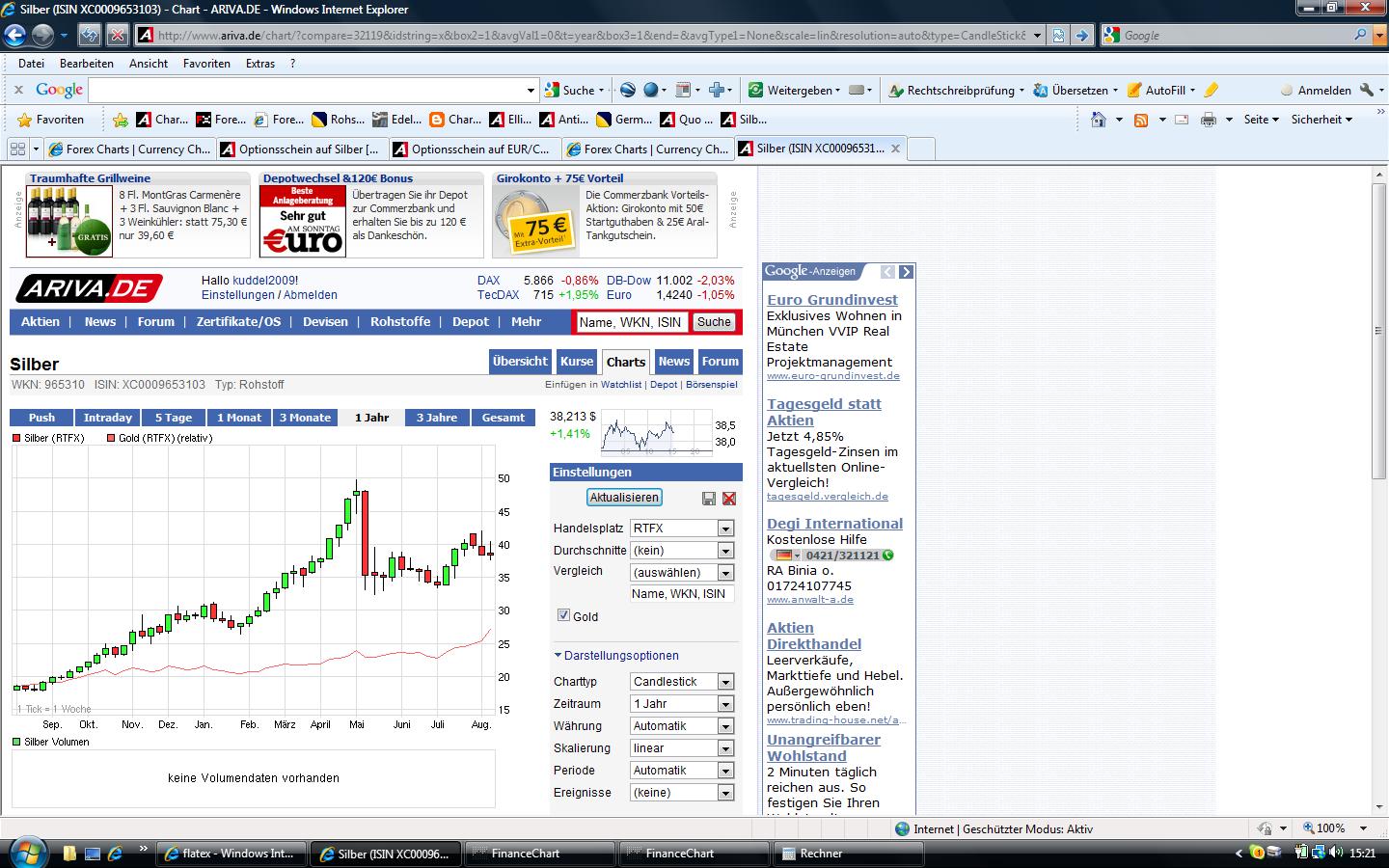Viewport: 1389px width, 868px height.
Task: Click the Rechner taskbar button
Action: point(849,854)
